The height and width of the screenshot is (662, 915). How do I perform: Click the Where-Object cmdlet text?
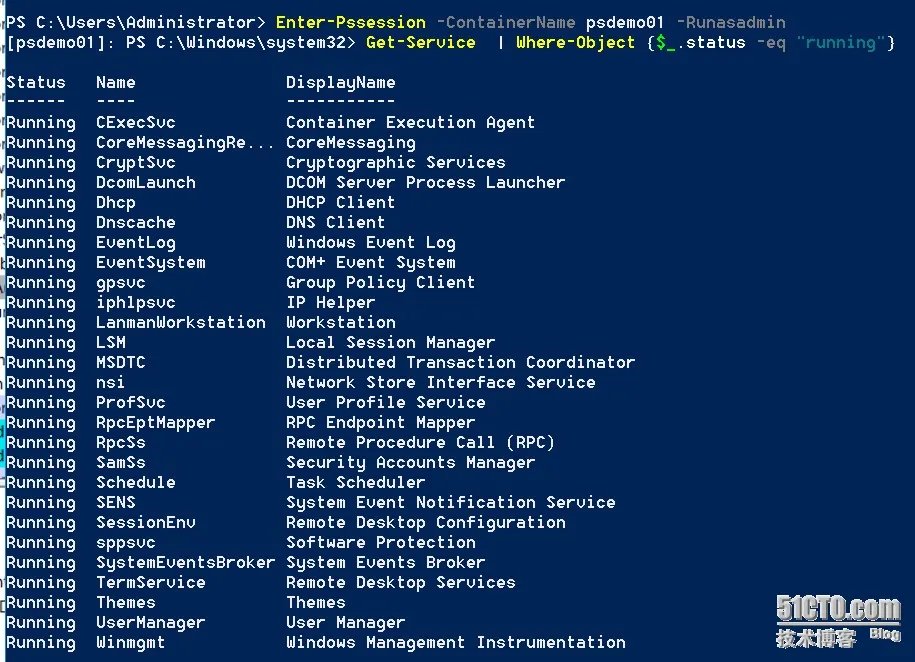tap(575, 43)
